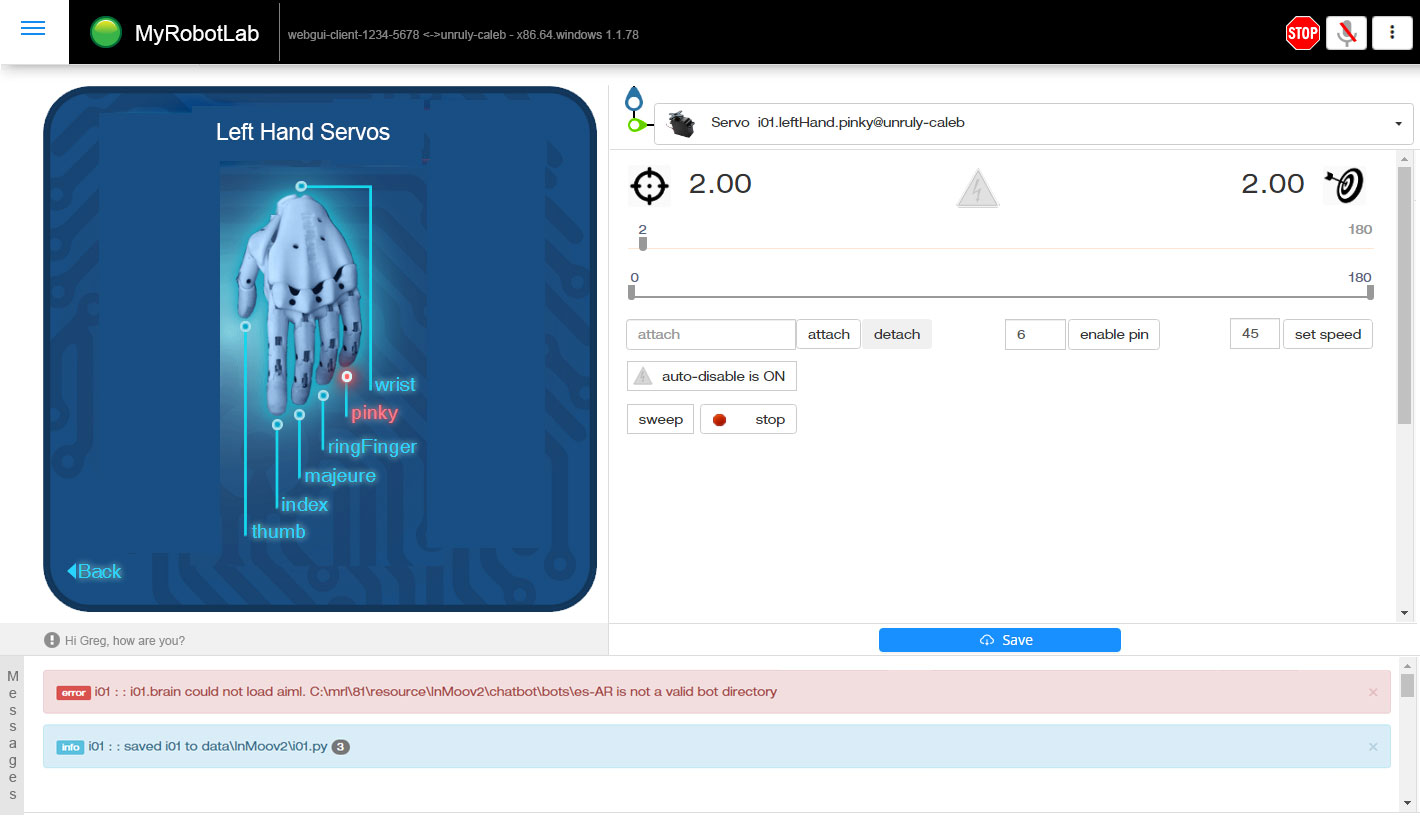The width and height of the screenshot is (1420, 817).
Task: Focus the pin number field showing 6
Action: click(x=1035, y=334)
